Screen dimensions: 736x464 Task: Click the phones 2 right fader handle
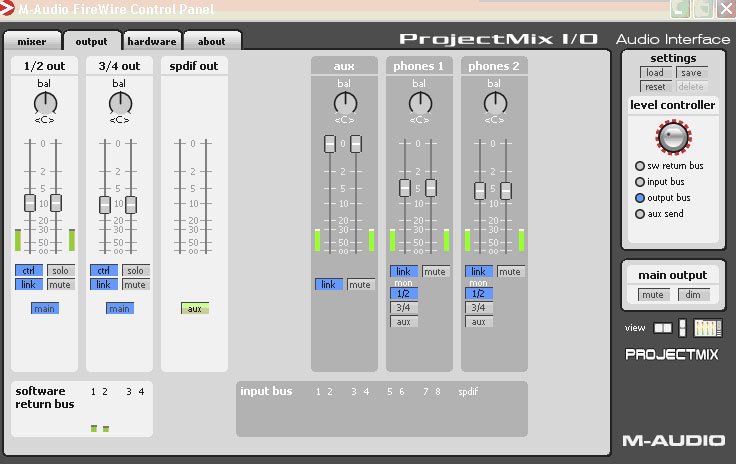coord(506,191)
